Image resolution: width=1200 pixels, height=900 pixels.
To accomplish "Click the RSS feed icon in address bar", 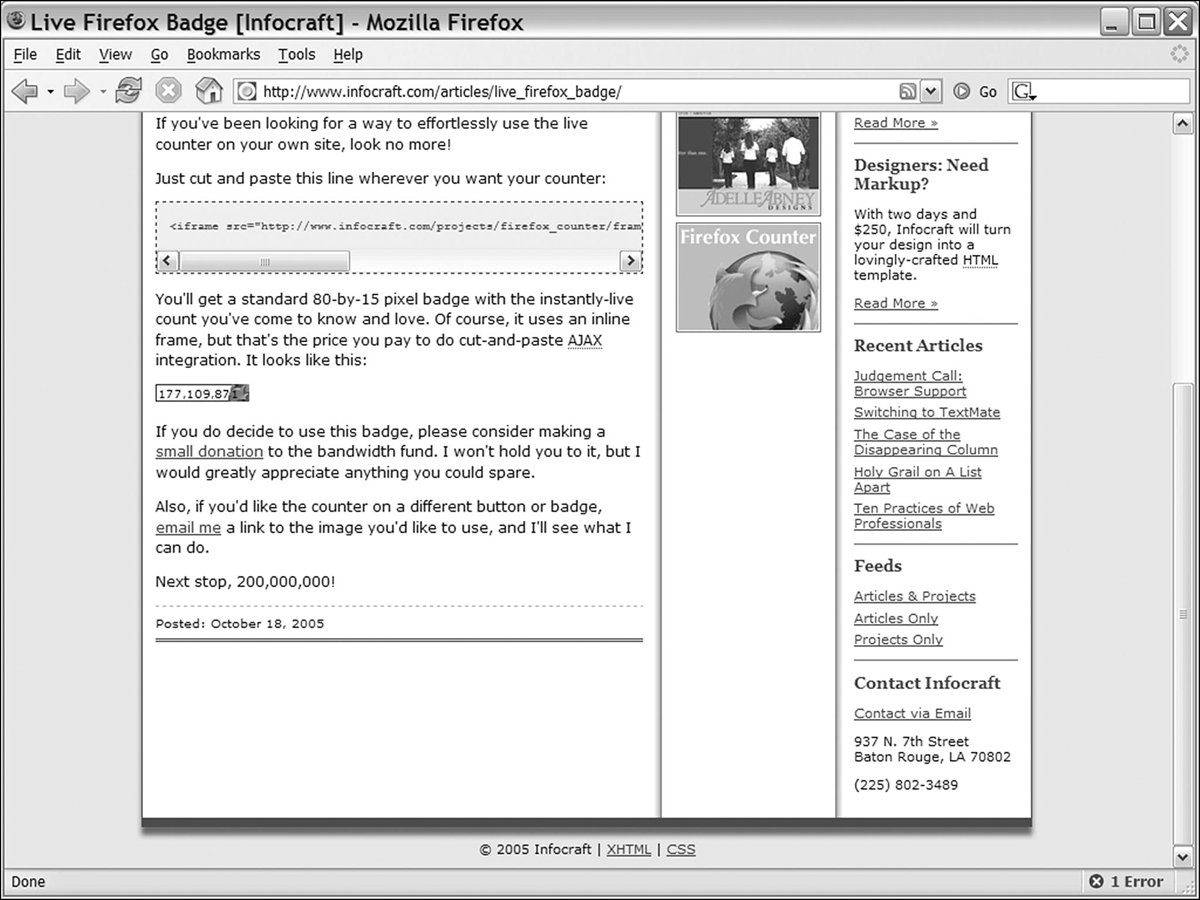I will point(908,92).
